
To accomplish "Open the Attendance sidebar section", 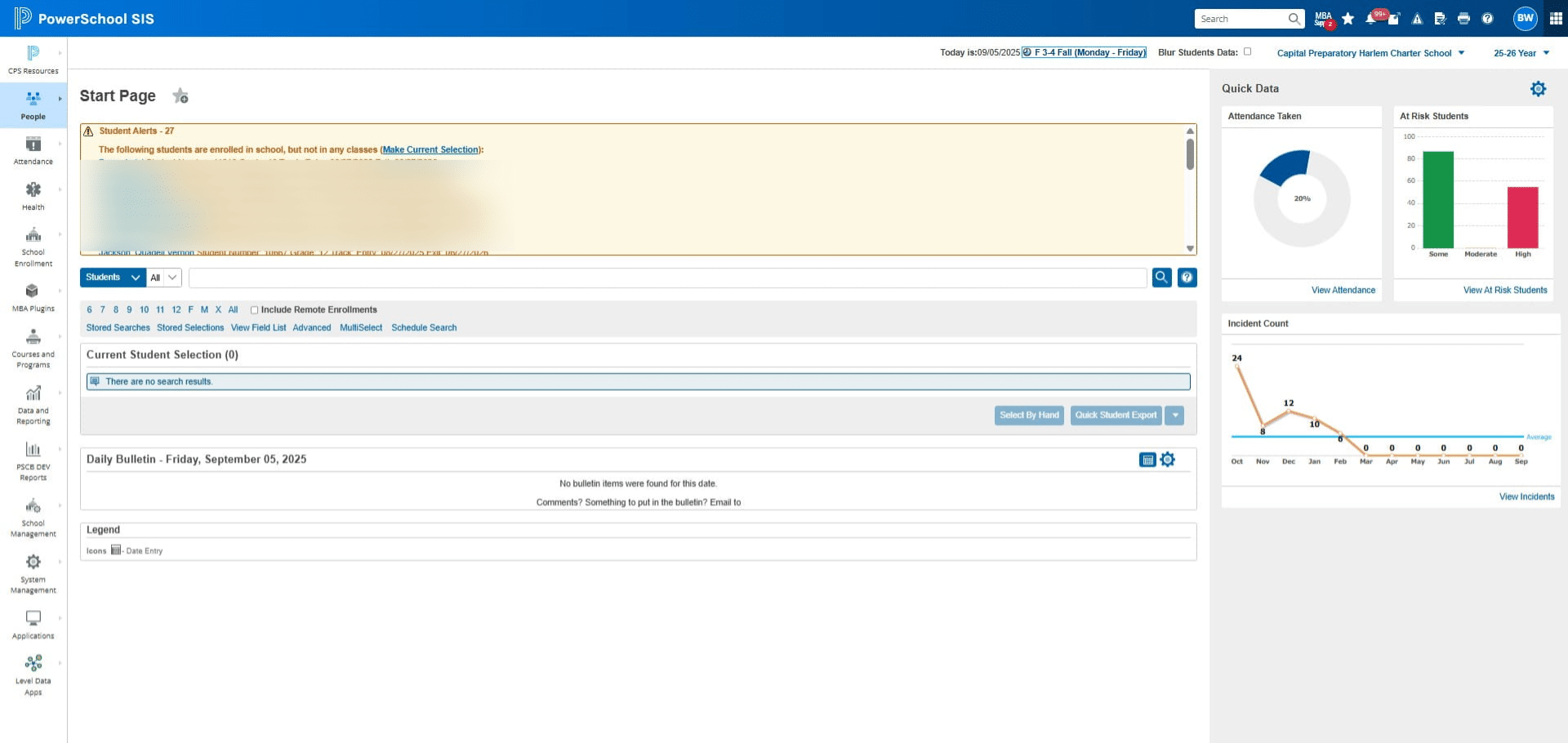I will coord(33,150).
